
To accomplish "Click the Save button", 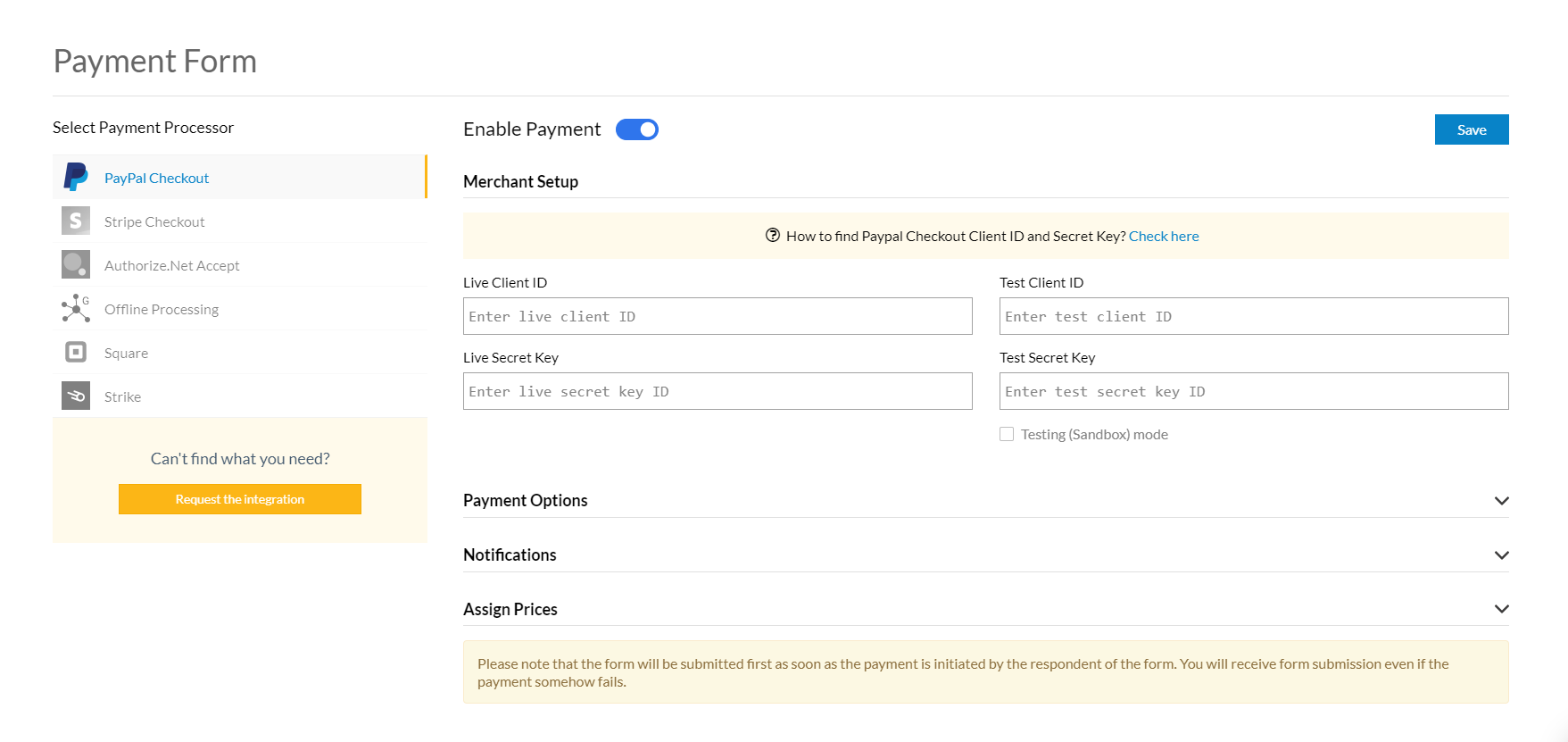I will coord(1471,129).
